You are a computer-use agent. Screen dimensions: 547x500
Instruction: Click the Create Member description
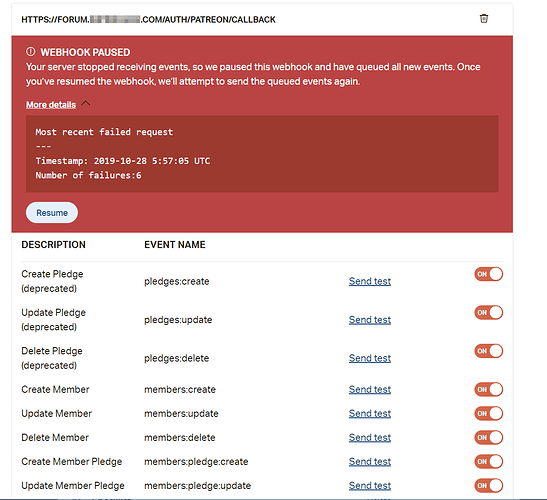(55, 389)
